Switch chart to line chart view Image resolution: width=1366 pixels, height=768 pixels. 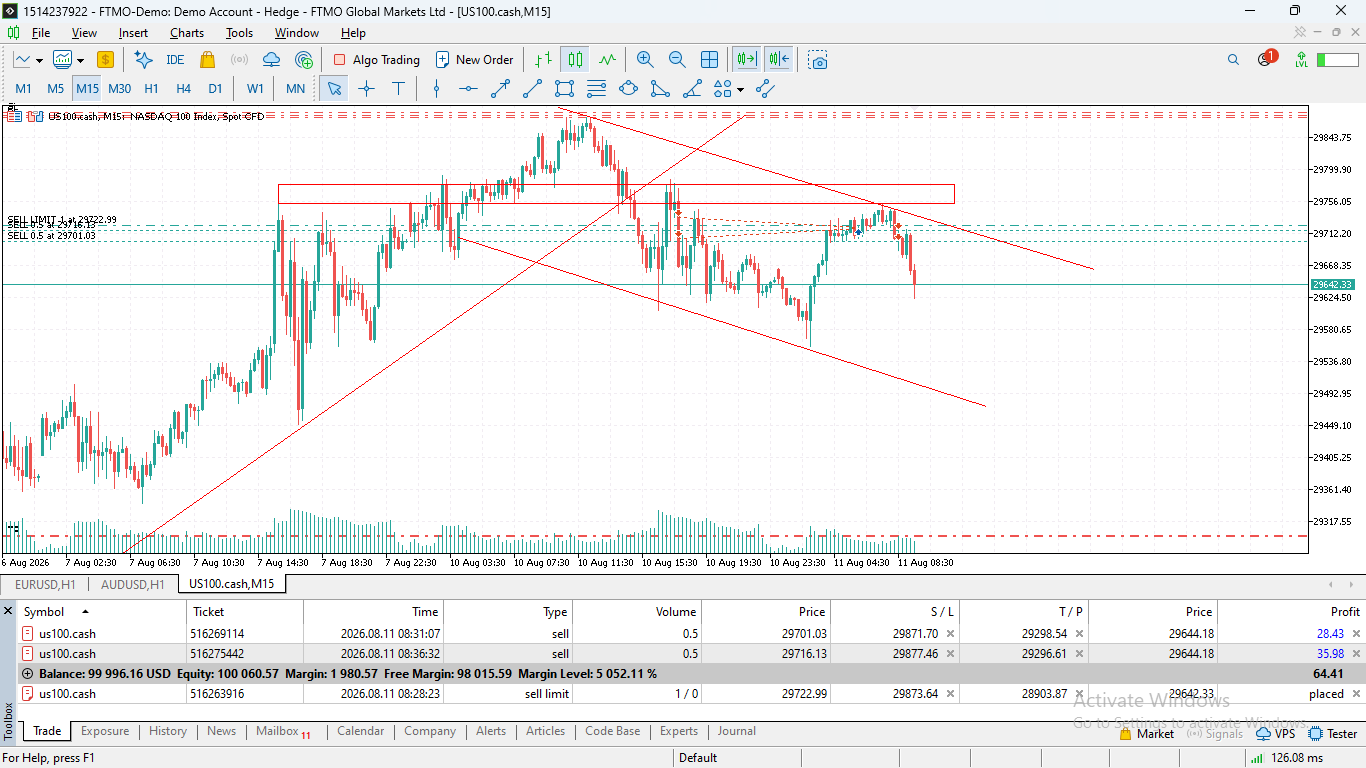click(x=606, y=60)
